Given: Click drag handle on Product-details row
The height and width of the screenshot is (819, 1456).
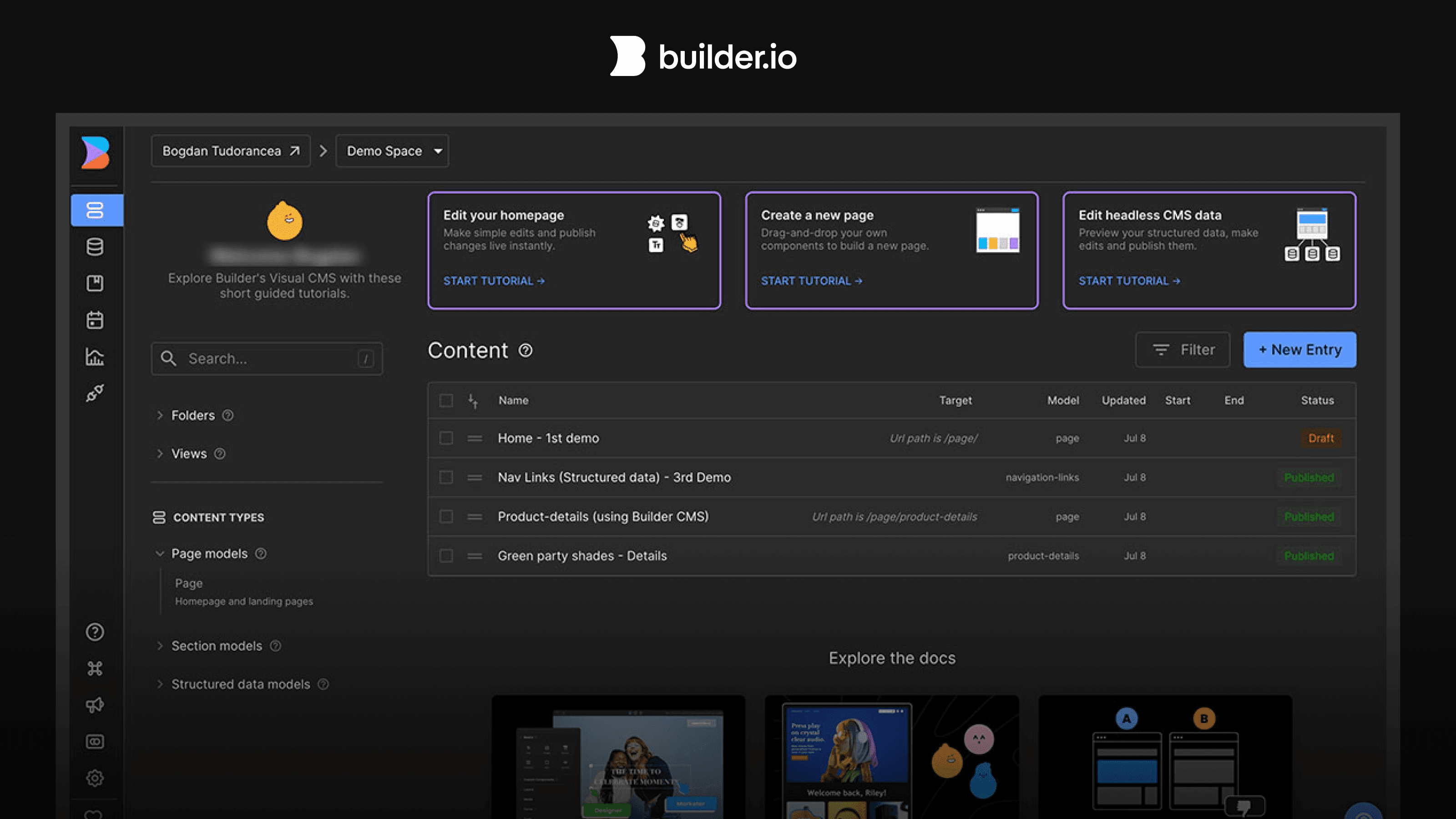Looking at the screenshot, I should pyautogui.click(x=475, y=516).
